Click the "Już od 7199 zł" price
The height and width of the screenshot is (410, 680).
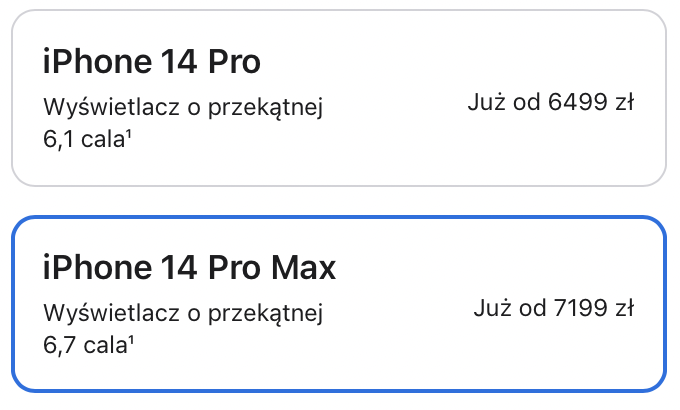554,308
